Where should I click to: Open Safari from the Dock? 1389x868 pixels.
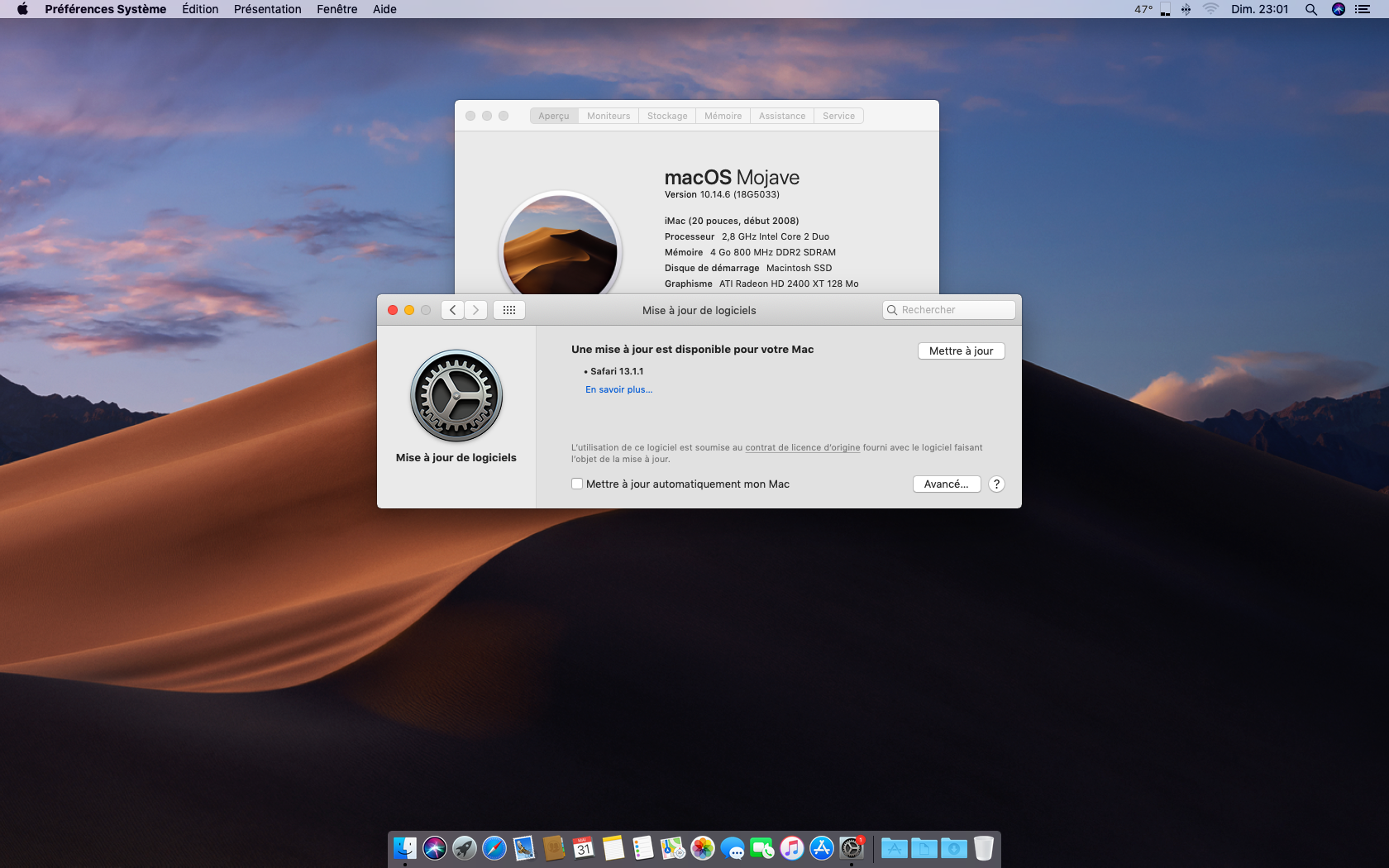coord(494,848)
